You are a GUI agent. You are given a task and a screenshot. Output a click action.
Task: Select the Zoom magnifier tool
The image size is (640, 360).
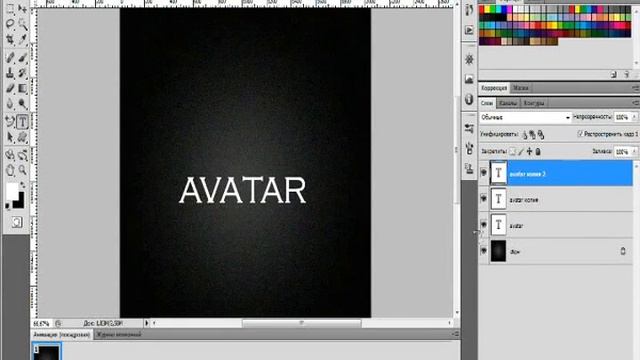point(23,170)
